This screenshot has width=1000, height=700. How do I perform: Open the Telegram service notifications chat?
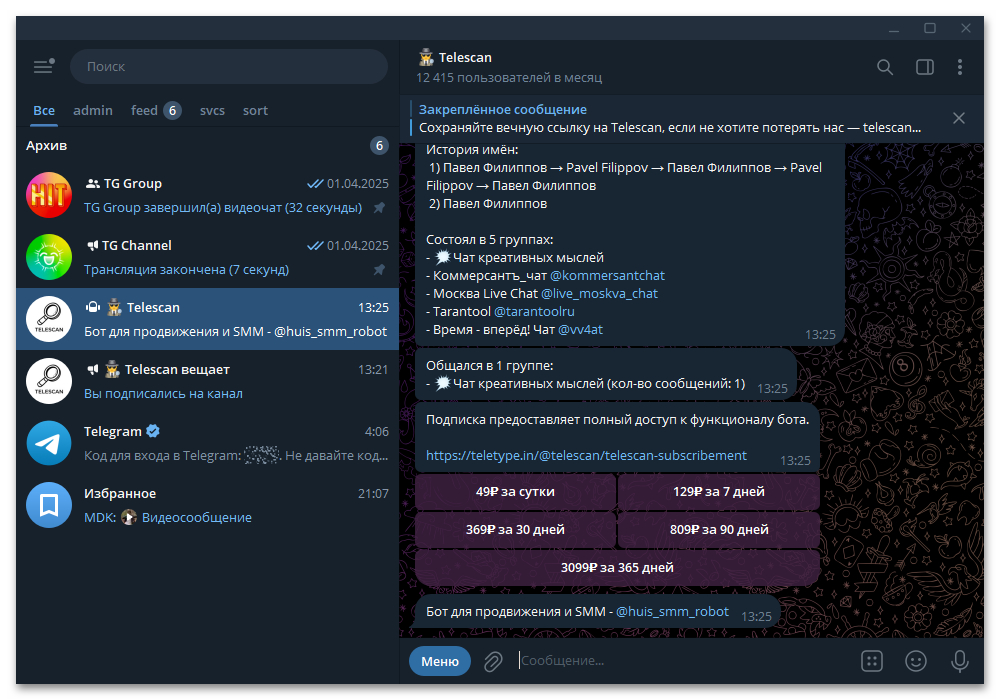tap(207, 443)
